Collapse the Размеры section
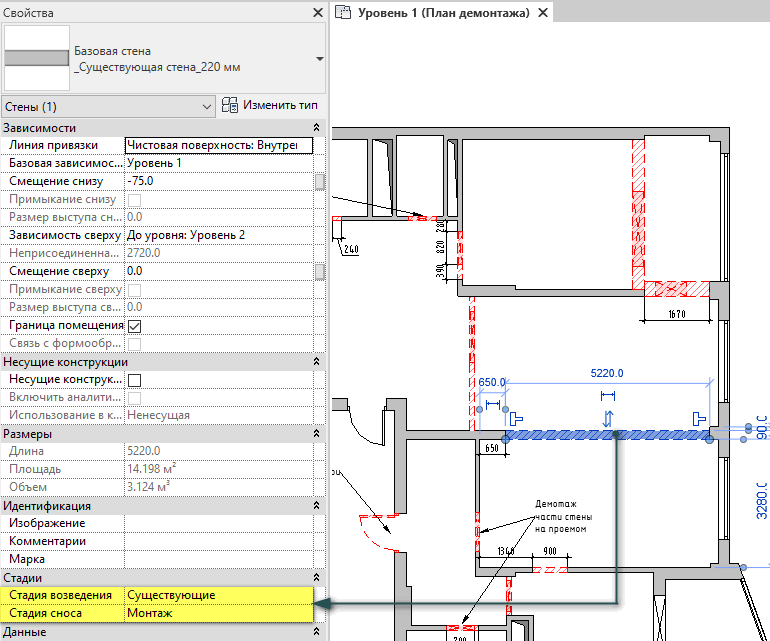The image size is (770, 641). [x=316, y=434]
